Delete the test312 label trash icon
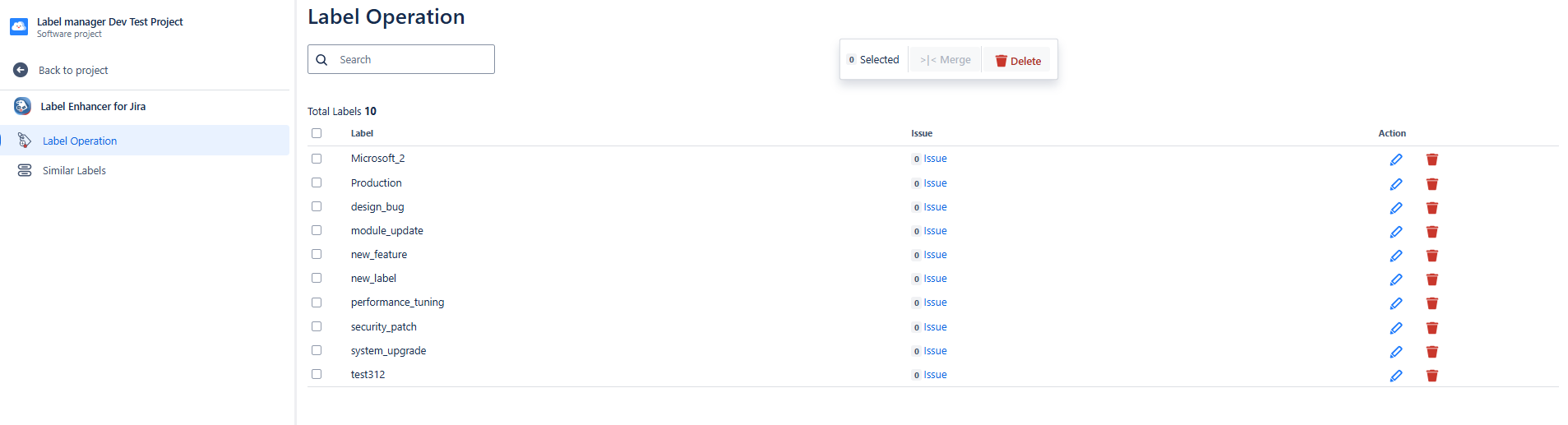 (x=1432, y=376)
